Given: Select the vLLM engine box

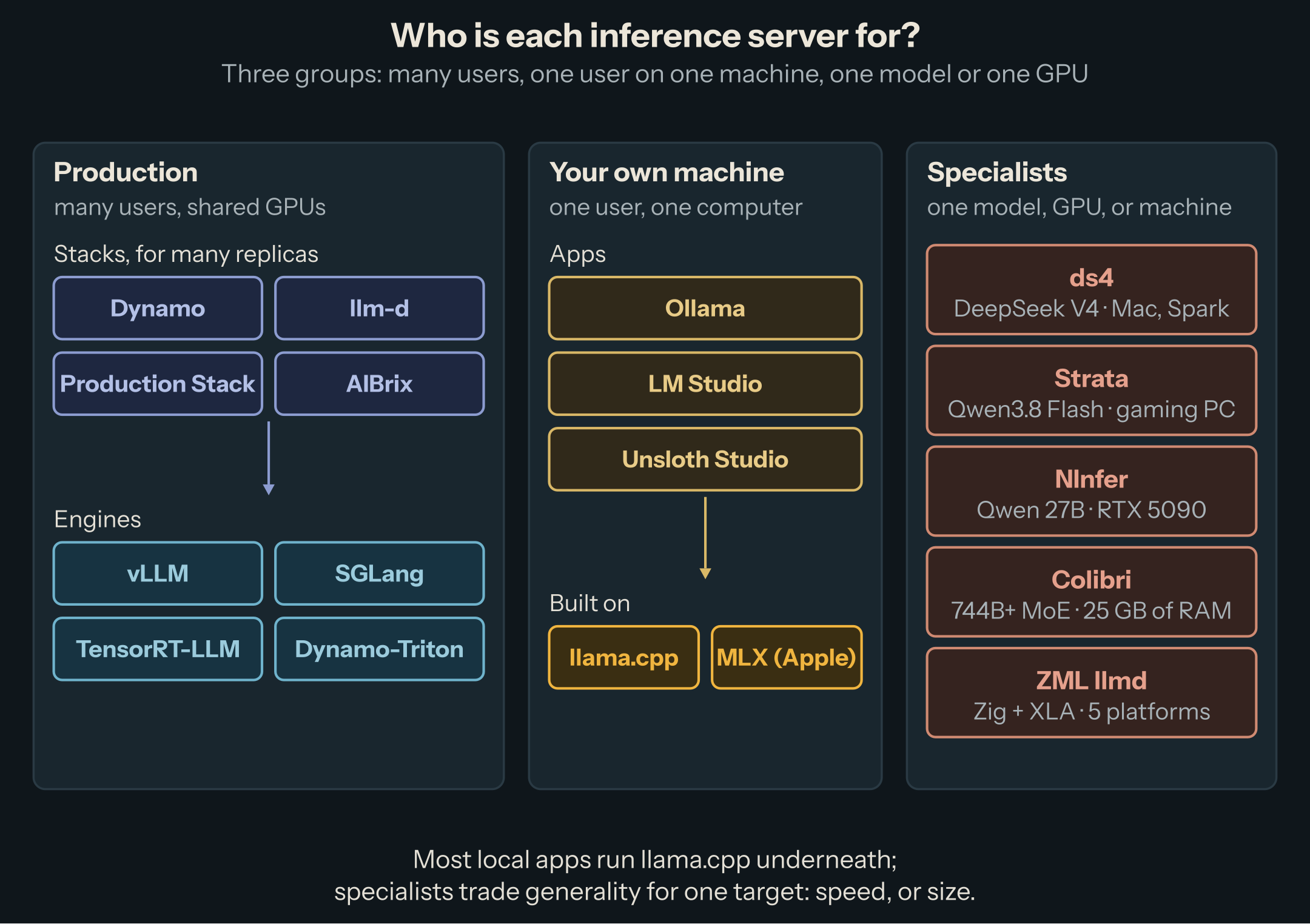Looking at the screenshot, I should pos(158,573).
